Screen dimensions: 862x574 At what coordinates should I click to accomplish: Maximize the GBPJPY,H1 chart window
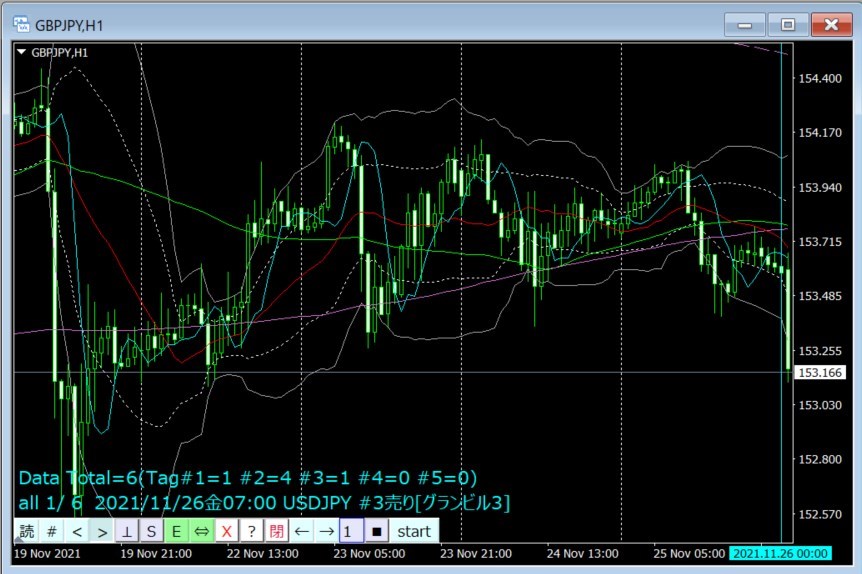click(788, 25)
